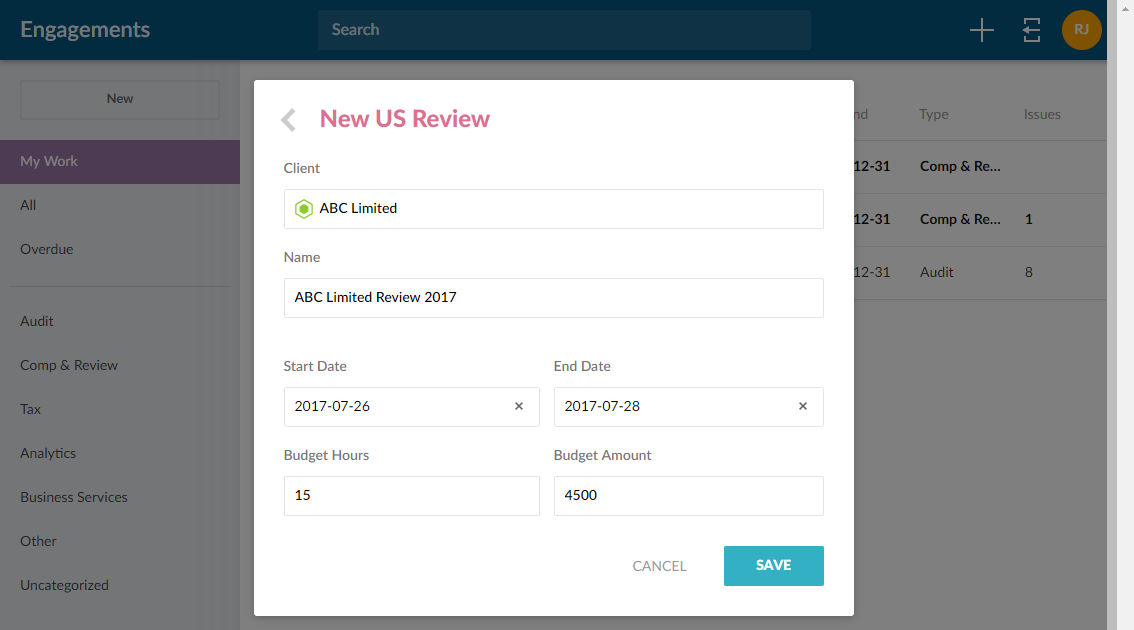Clear the End Date using its X icon
This screenshot has height=630, width=1134.
point(803,407)
